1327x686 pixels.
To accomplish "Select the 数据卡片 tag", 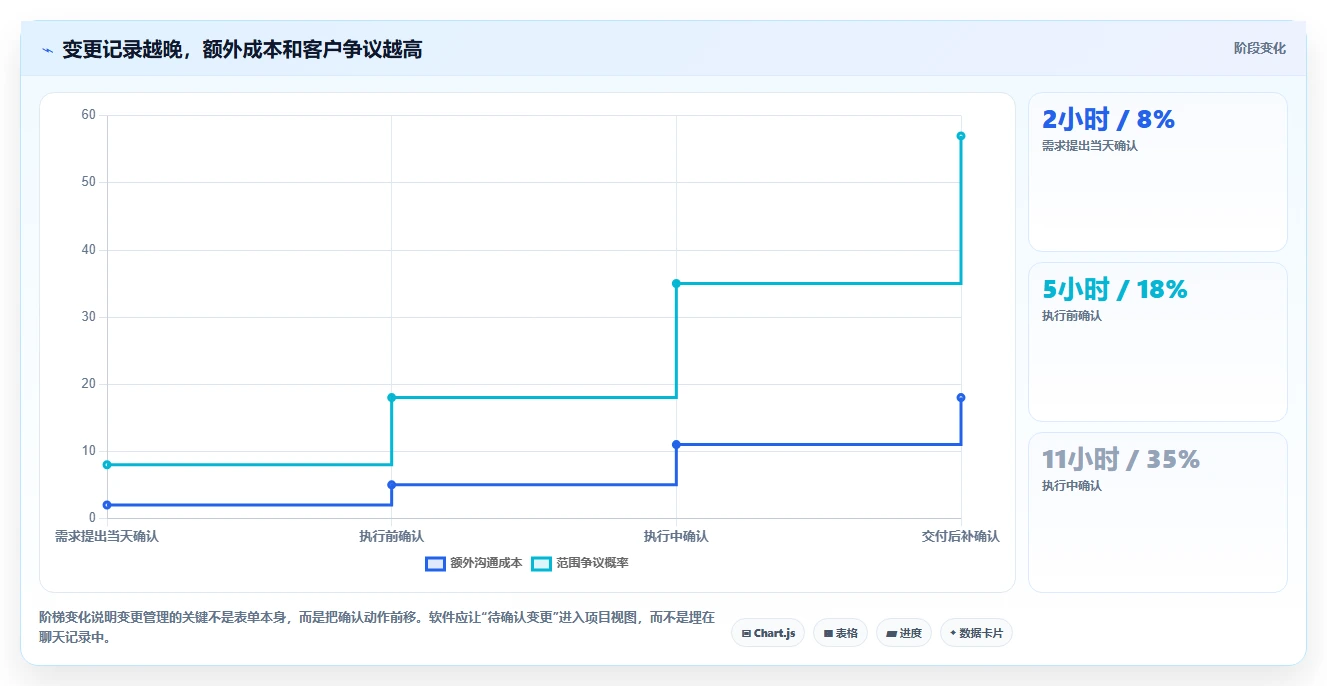I will pos(976,633).
